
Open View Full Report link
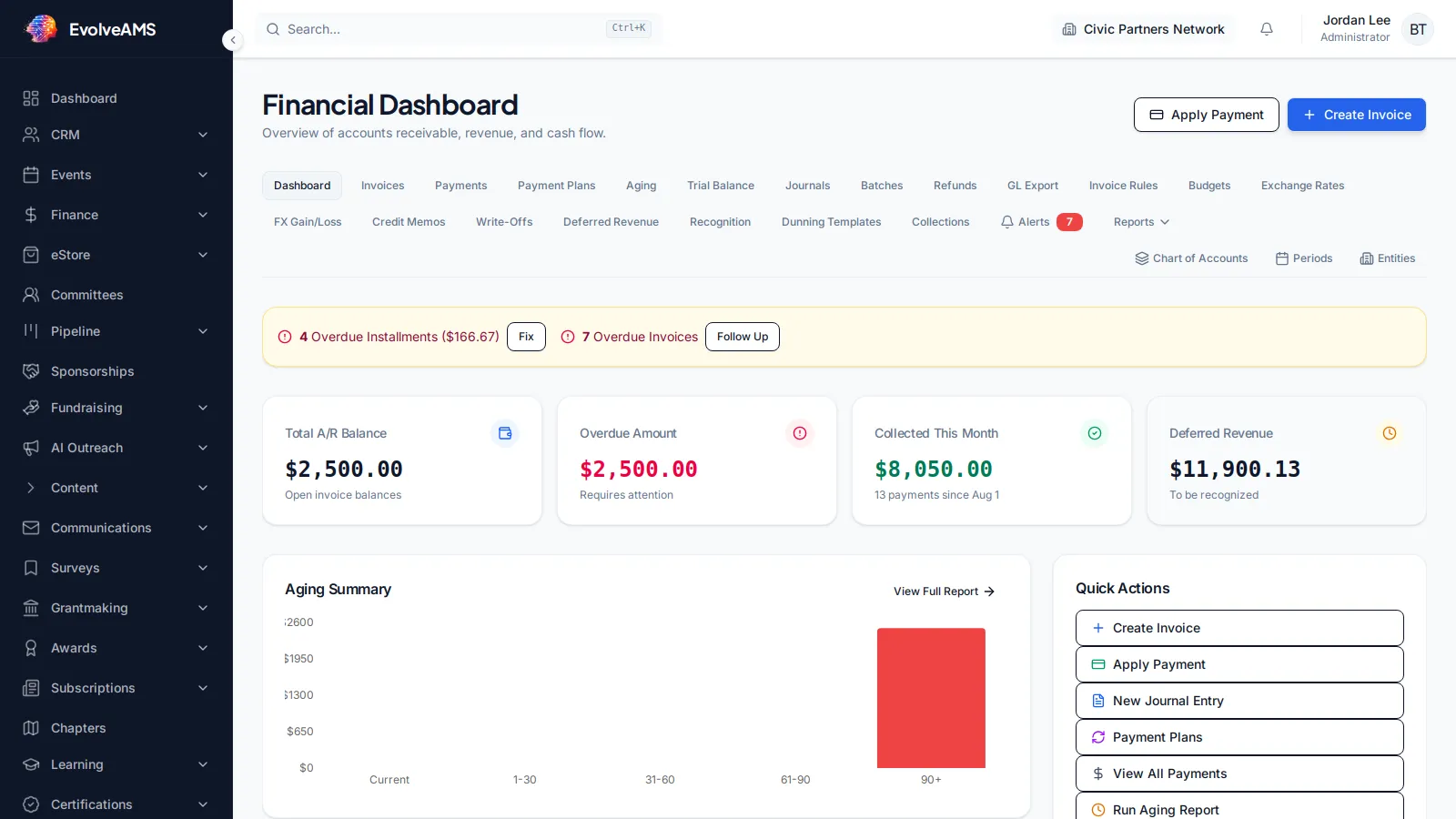tap(944, 591)
